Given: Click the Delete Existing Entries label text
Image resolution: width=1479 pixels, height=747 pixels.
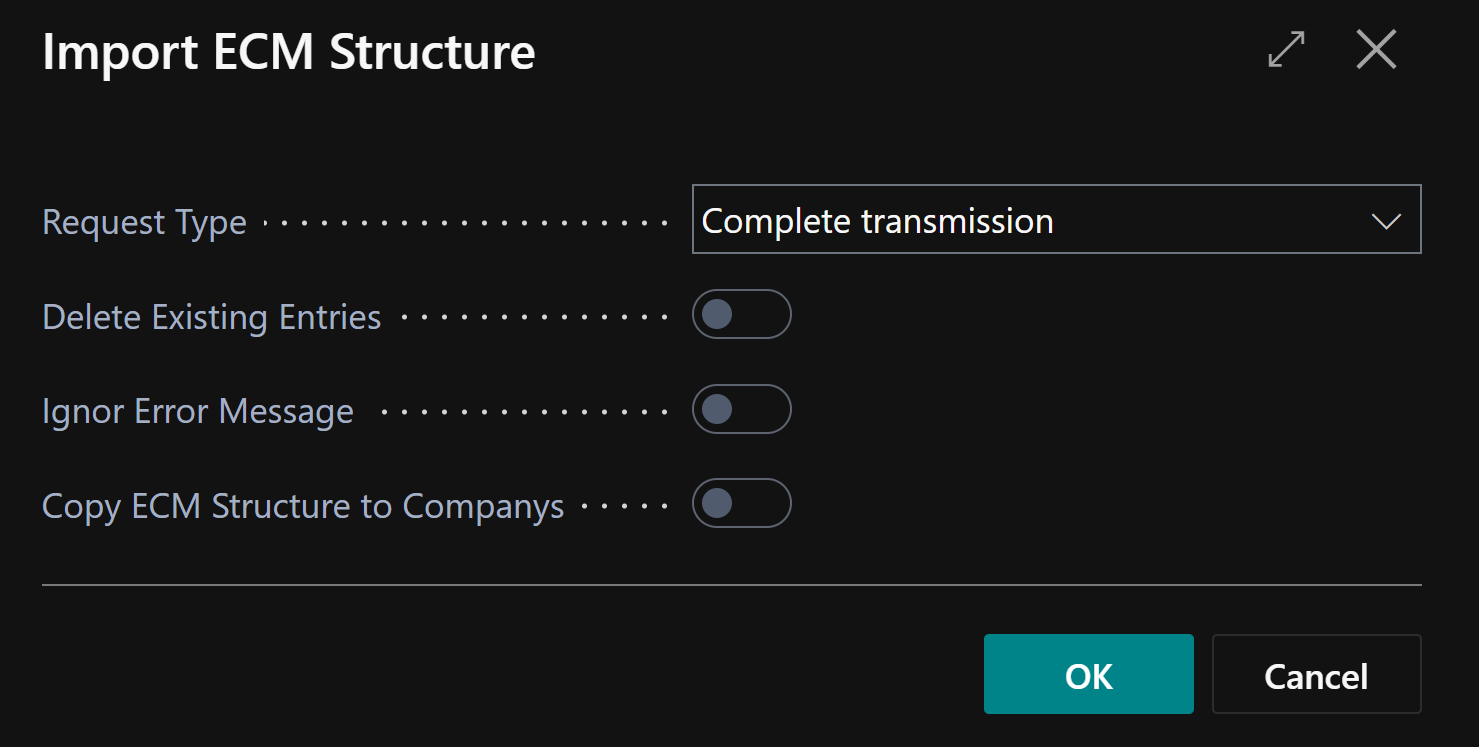Looking at the screenshot, I should (211, 317).
